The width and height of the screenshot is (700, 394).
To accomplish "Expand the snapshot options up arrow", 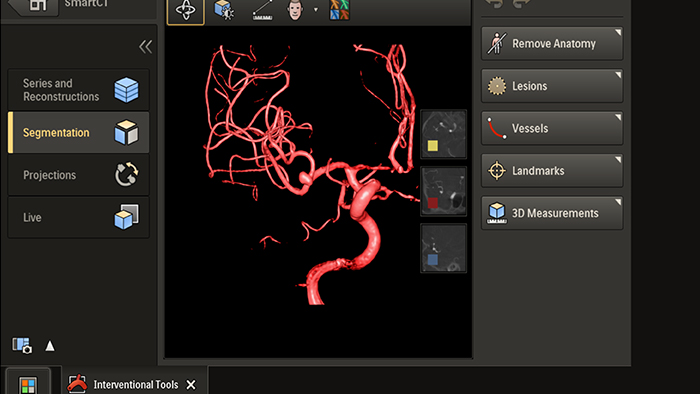I will [x=50, y=346].
